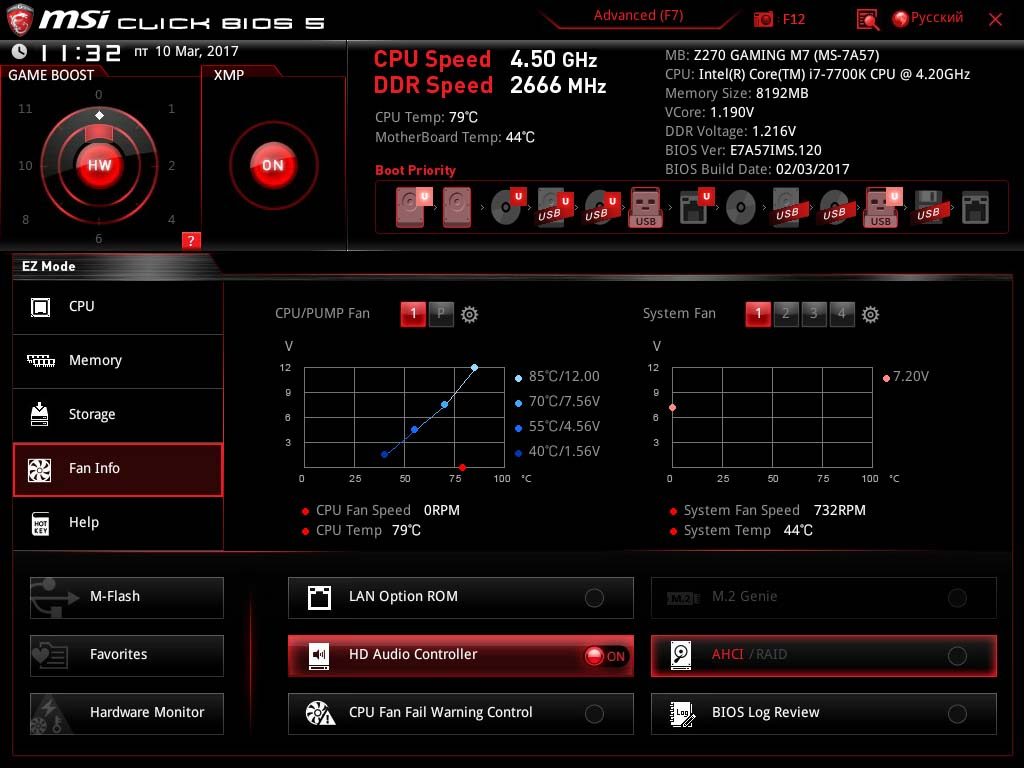
Task: Toggle the XMP ON button
Action: pos(273,165)
